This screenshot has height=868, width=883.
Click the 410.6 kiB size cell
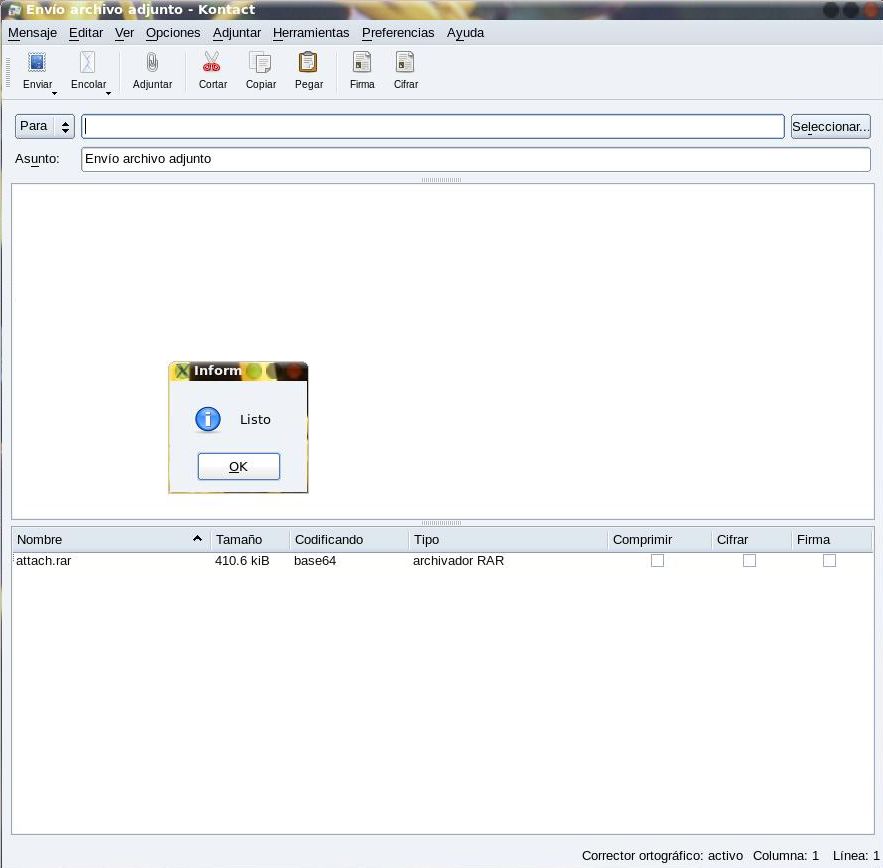click(x=242, y=560)
